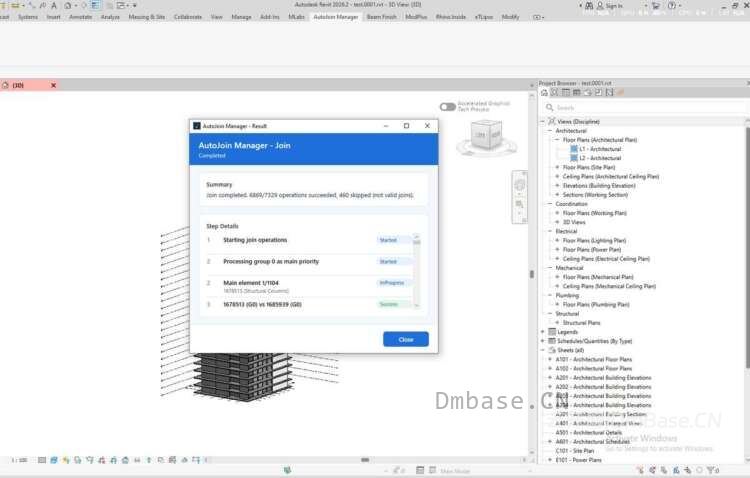750x478 pixels.
Task: Click the fourth Project Browser toolbar icon
Action: pos(577,93)
